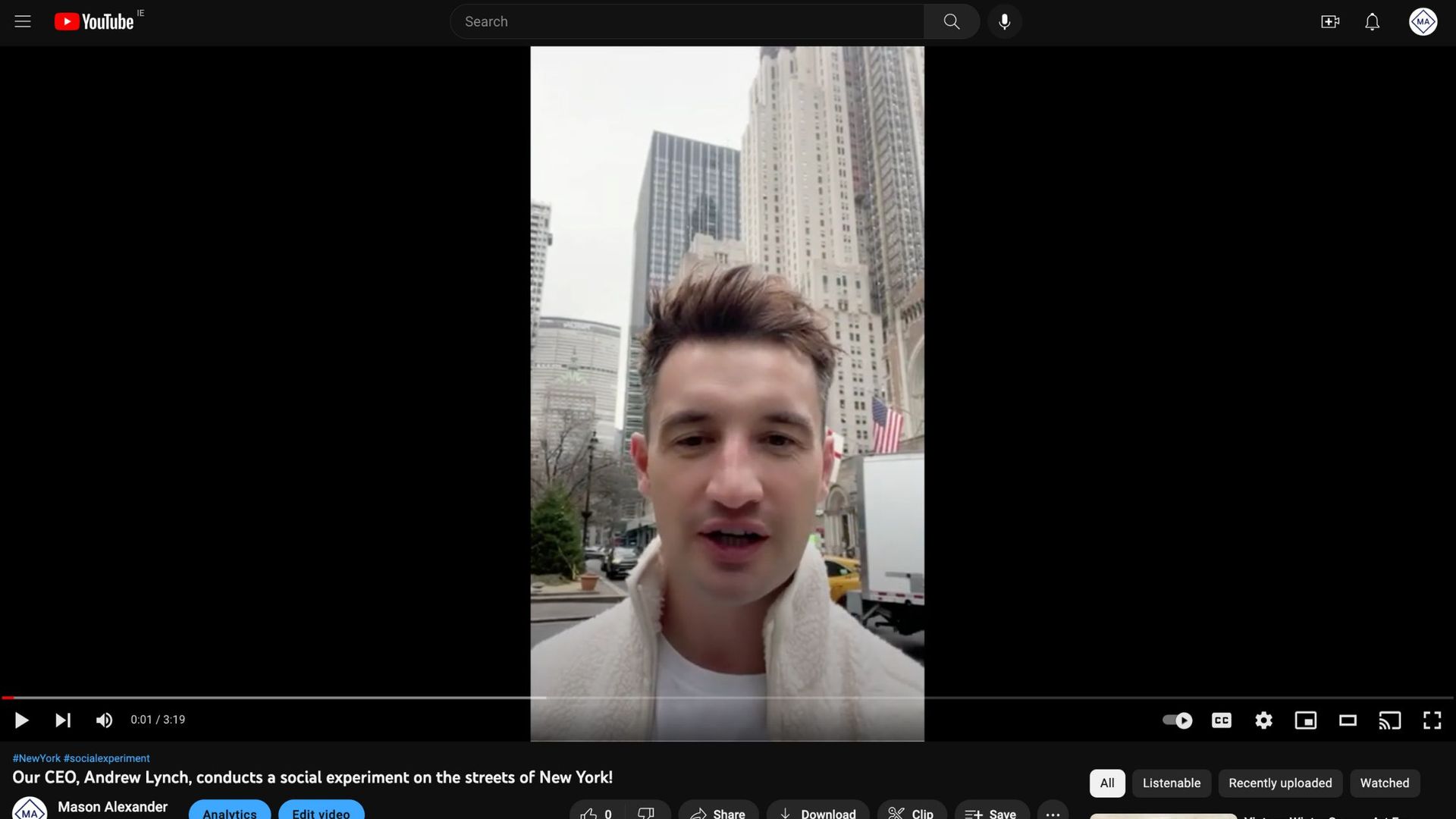Screen dimensions: 1456x819
Task: Open the Create video icon
Action: pyautogui.click(x=1330, y=22)
